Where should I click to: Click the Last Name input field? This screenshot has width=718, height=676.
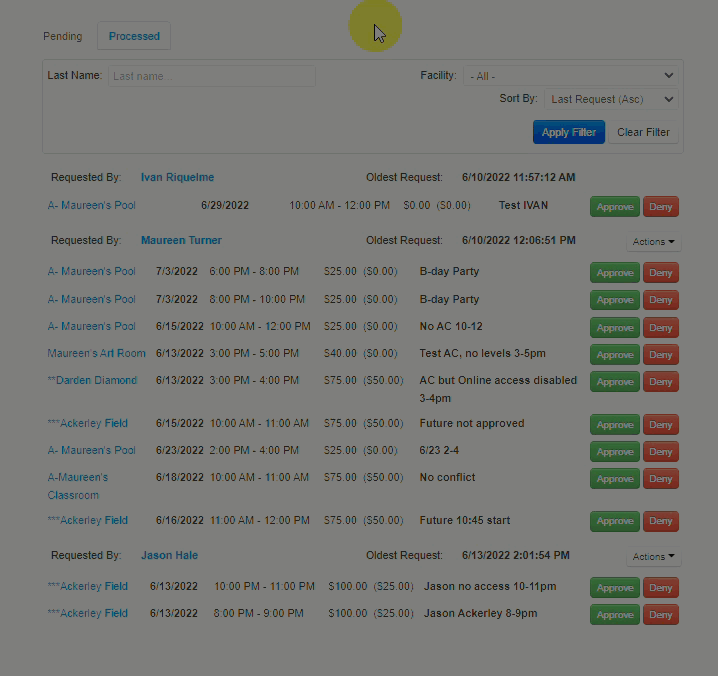211,76
